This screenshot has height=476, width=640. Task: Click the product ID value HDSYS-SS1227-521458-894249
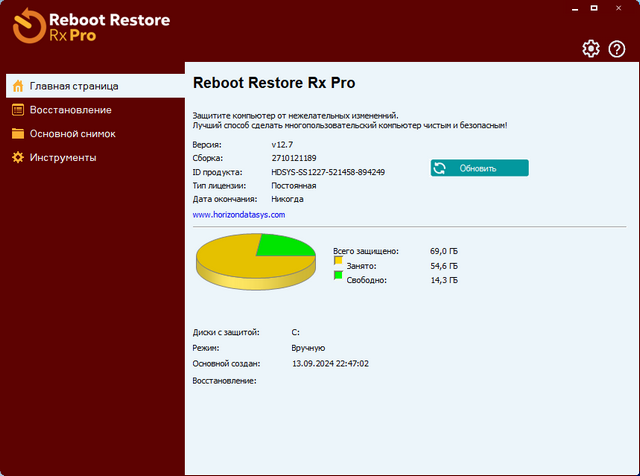(328, 172)
